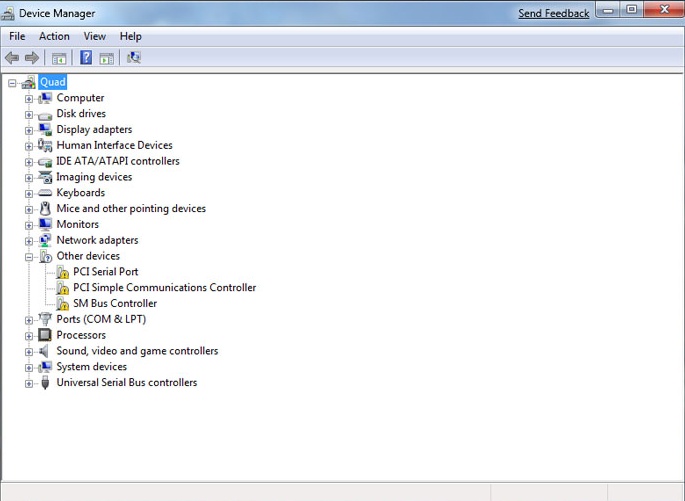The image size is (685, 501).
Task: Click the Scan for hardware changes icon
Action: tap(134, 57)
